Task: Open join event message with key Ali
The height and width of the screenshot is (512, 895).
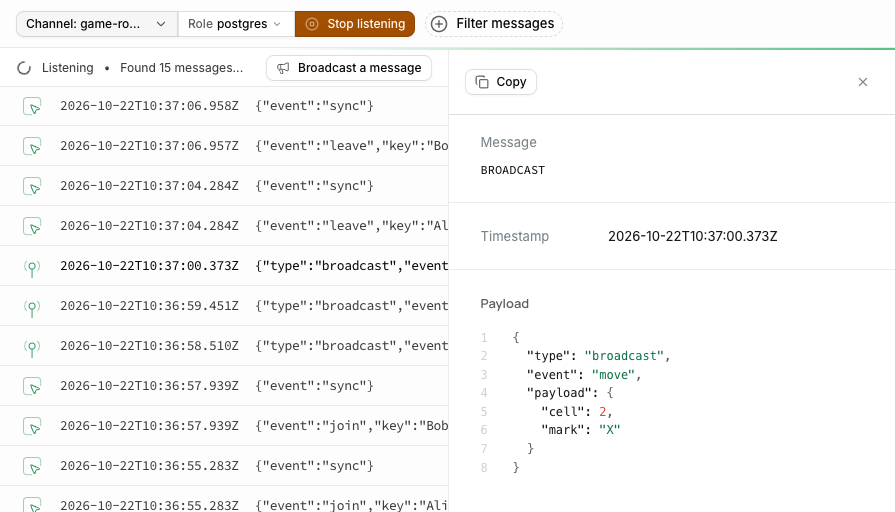Action: pos(224,499)
